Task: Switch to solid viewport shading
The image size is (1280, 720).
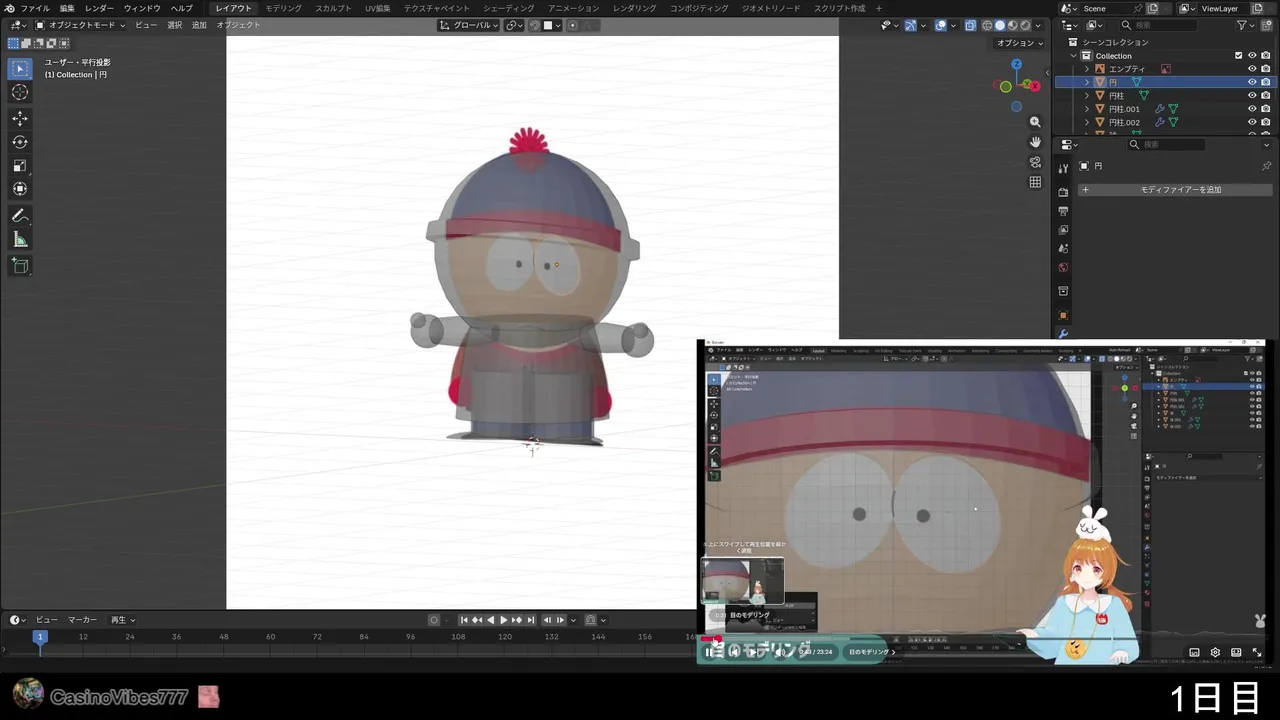Action: (x=999, y=25)
